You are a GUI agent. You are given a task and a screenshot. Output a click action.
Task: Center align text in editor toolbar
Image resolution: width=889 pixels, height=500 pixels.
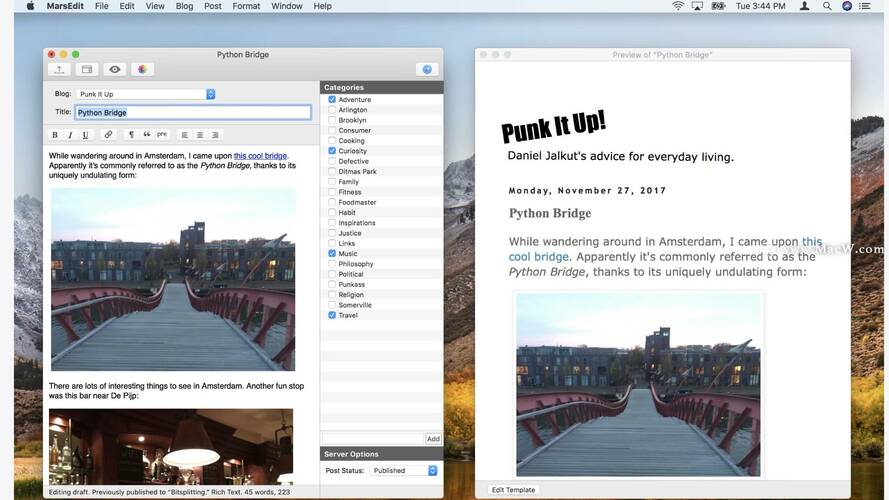(x=200, y=135)
